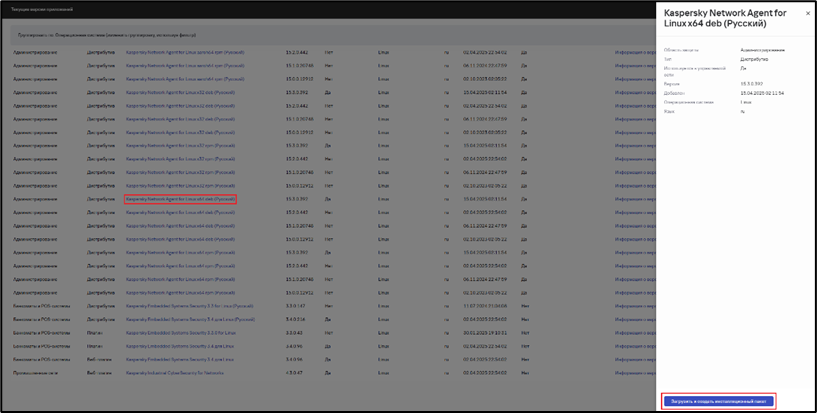Open the highlighted Network Agent x64 deb 15.3.0.392 link
Screen dimensions: 817x413
(x=180, y=200)
